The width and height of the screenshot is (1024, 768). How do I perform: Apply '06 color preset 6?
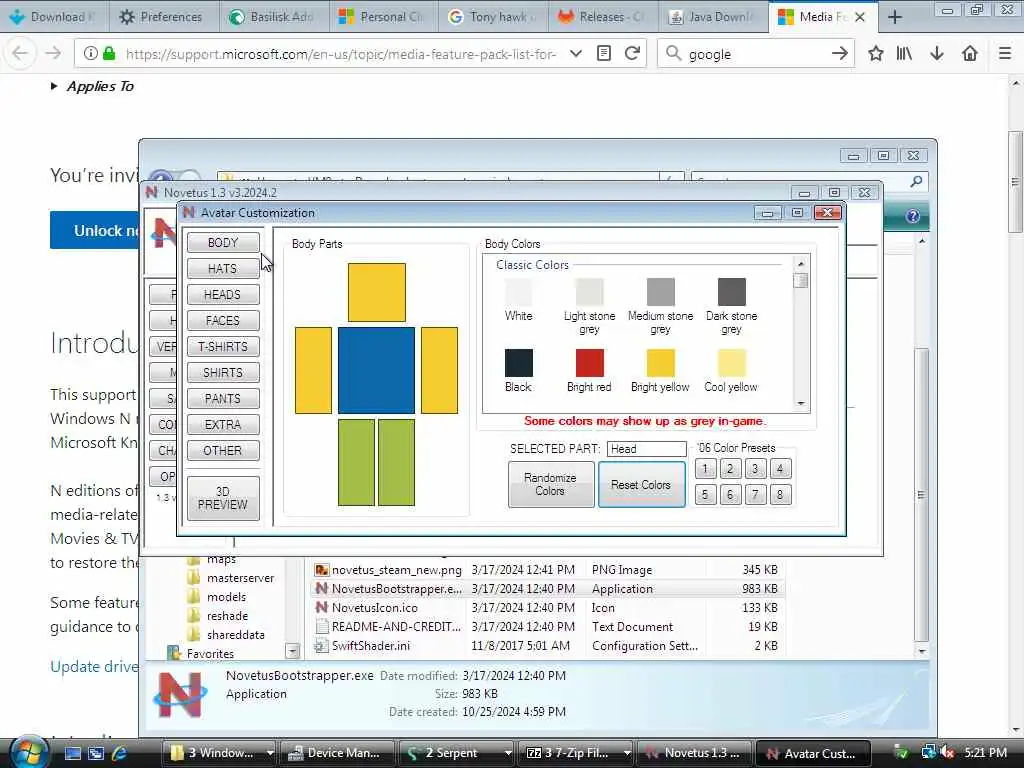click(730, 494)
